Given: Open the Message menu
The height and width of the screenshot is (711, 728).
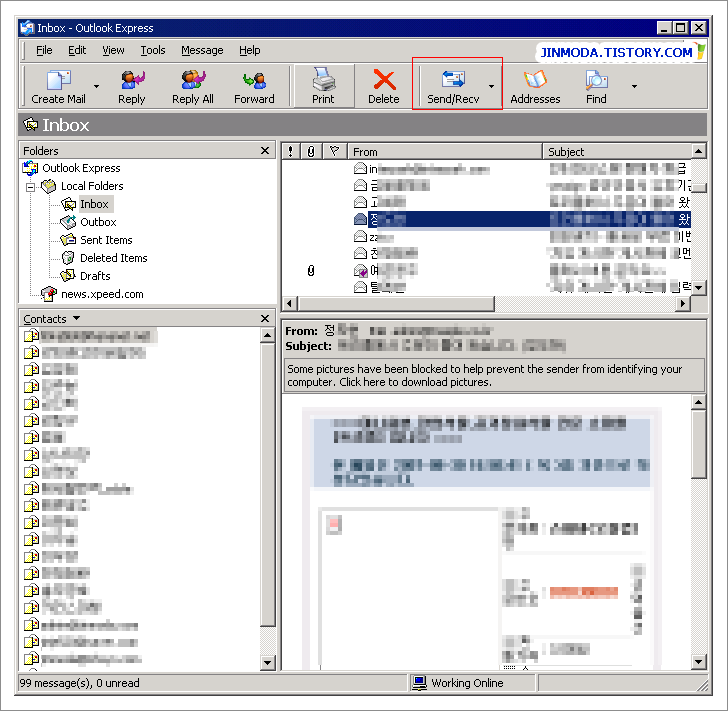Looking at the screenshot, I should (x=202, y=50).
